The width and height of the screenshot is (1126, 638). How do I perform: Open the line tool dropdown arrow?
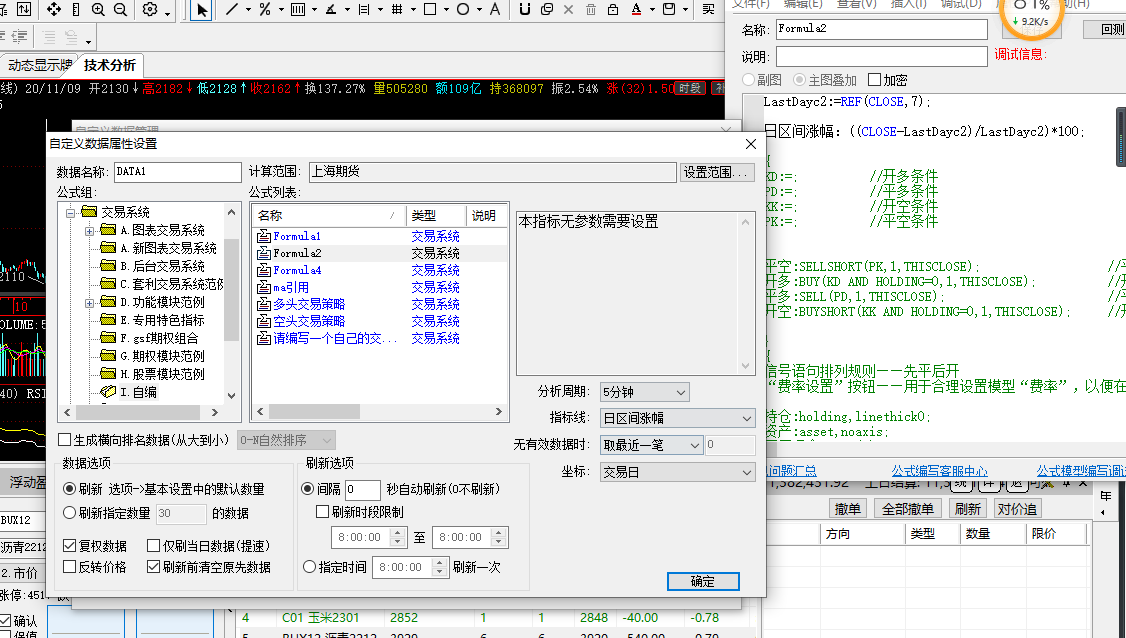(x=248, y=10)
